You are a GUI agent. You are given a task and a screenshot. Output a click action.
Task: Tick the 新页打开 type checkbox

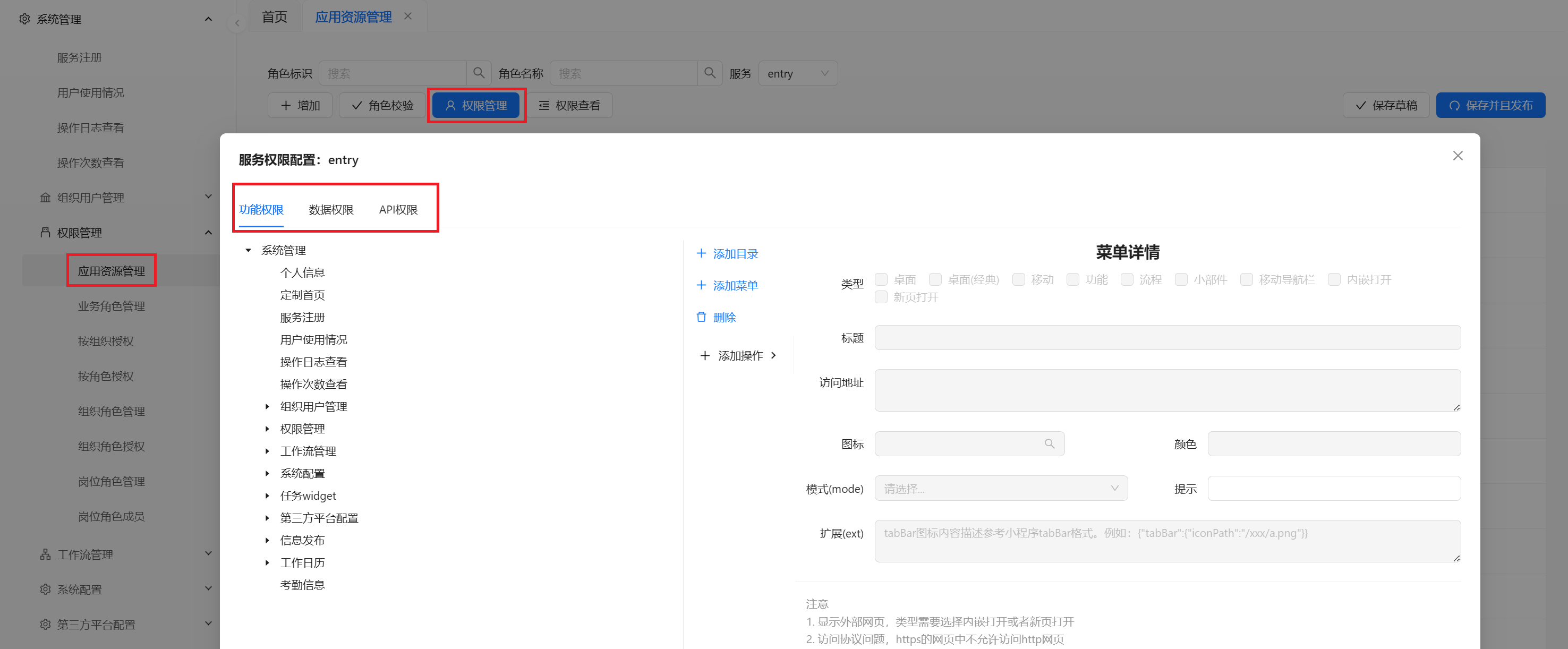click(x=881, y=297)
